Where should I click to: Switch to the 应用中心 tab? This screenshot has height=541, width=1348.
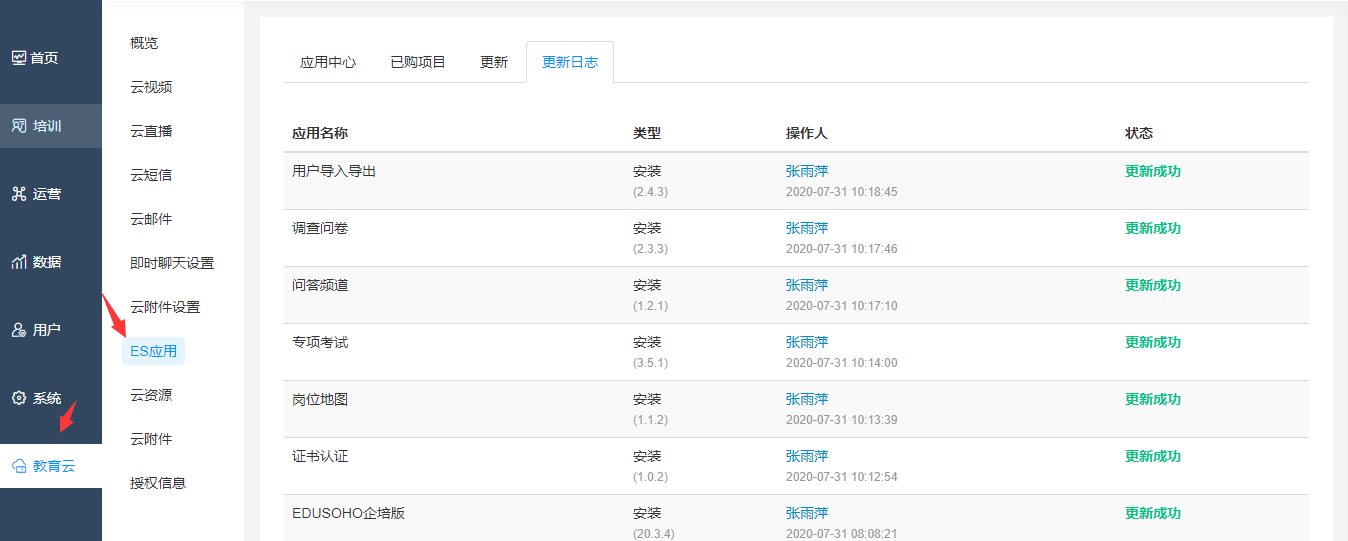point(328,62)
